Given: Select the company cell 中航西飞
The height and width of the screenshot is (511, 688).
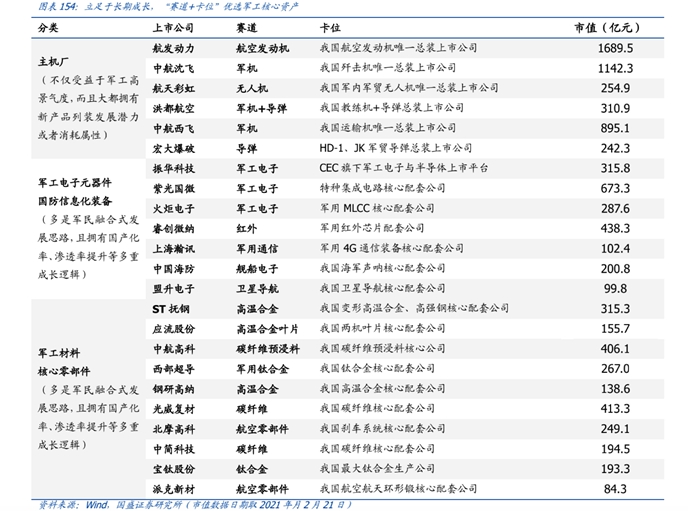Looking at the screenshot, I should click(x=173, y=129).
